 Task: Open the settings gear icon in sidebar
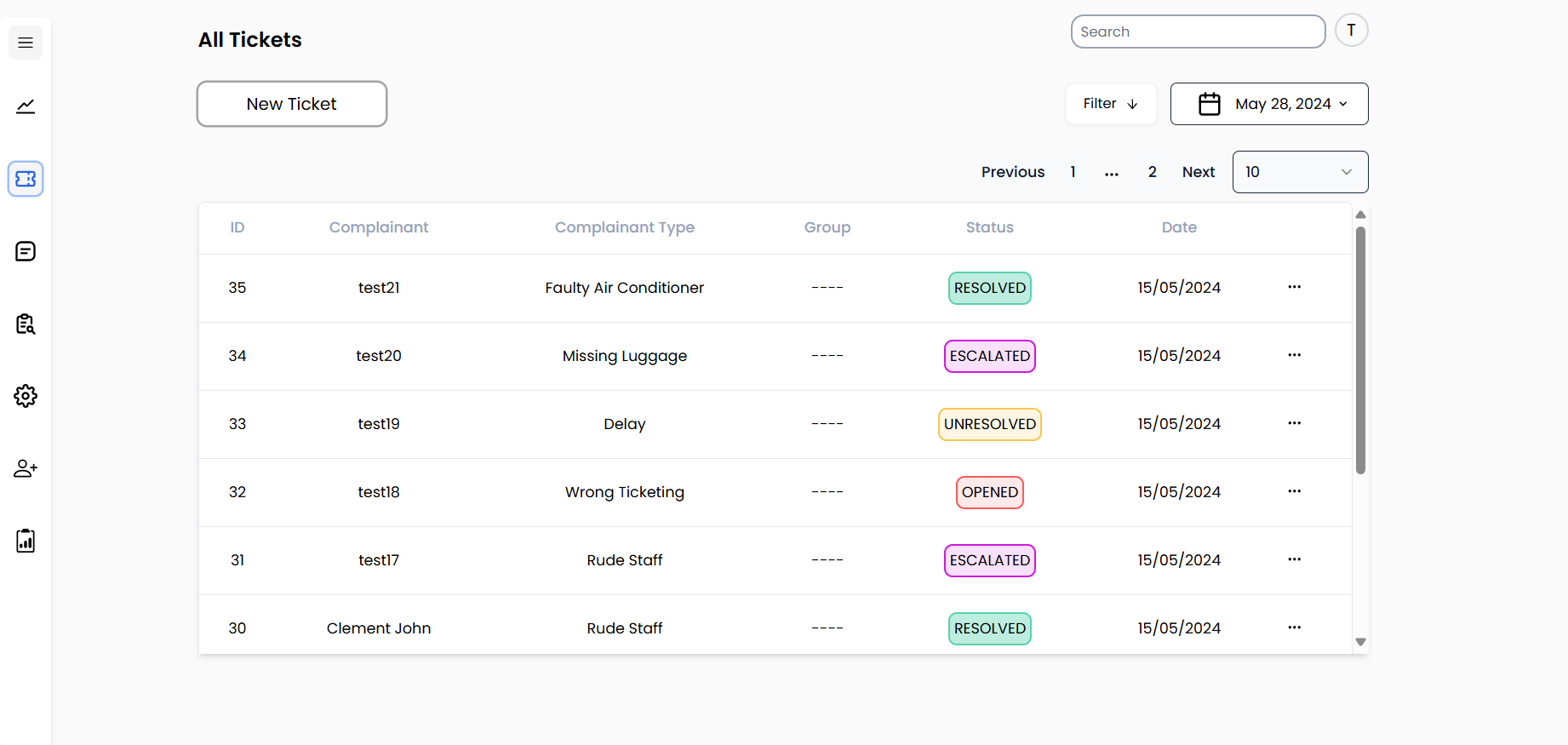26,396
